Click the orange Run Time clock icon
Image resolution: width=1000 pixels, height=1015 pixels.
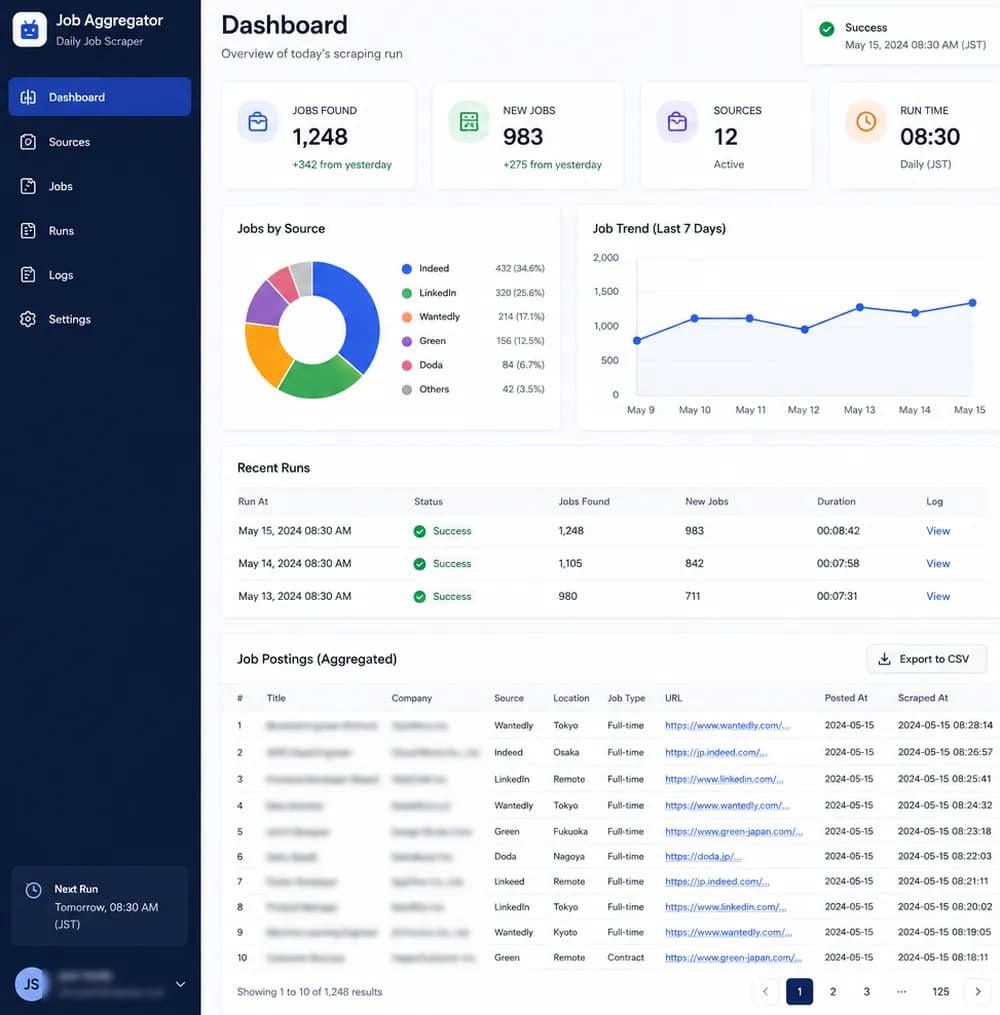[x=866, y=121]
